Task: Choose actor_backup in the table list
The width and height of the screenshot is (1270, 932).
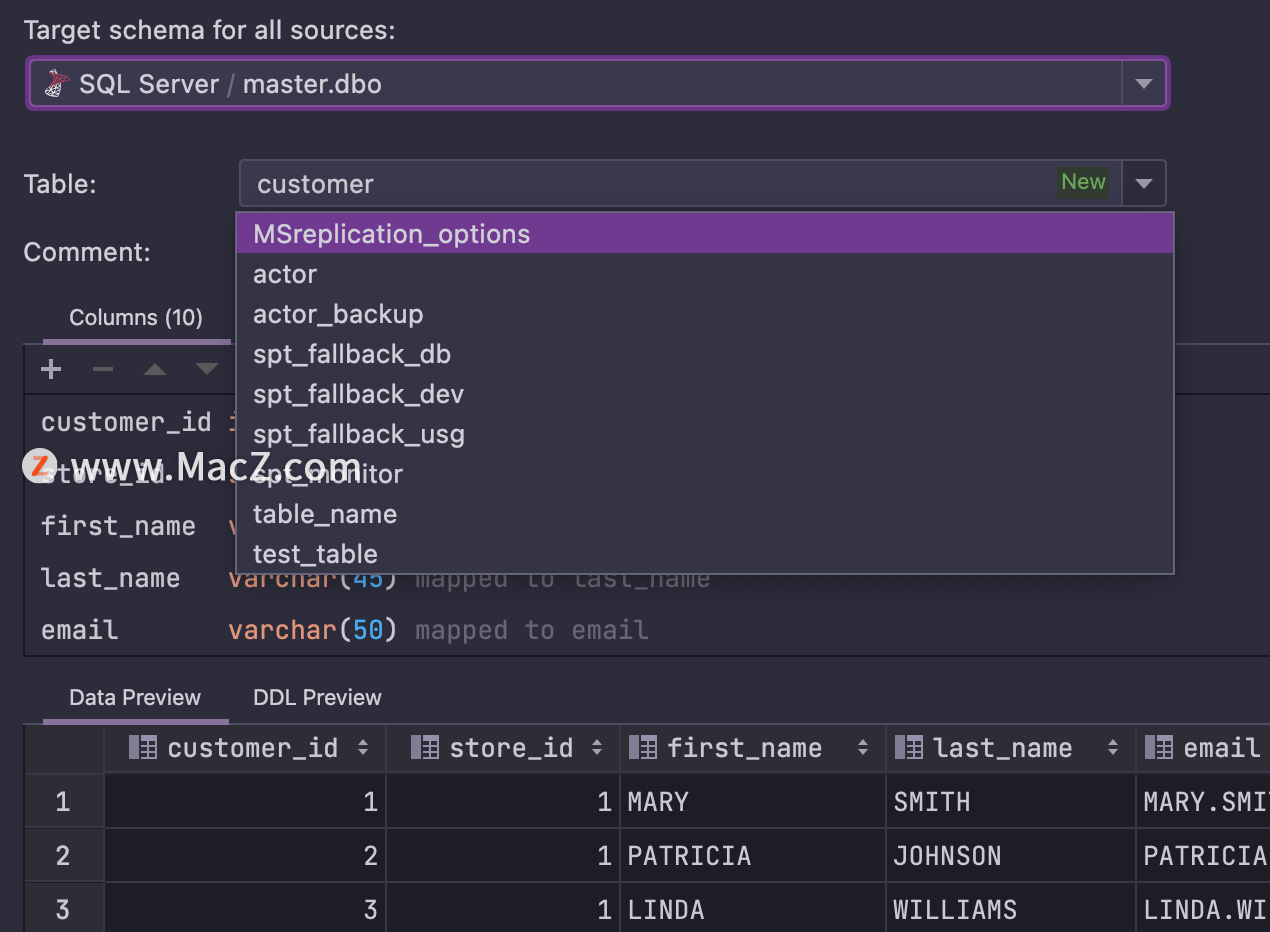Action: point(704,314)
